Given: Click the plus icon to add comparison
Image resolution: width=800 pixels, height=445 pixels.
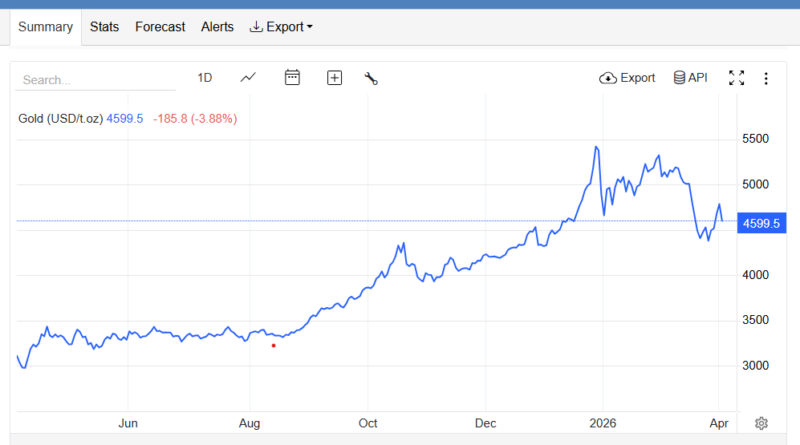Looking at the screenshot, I should [x=335, y=78].
